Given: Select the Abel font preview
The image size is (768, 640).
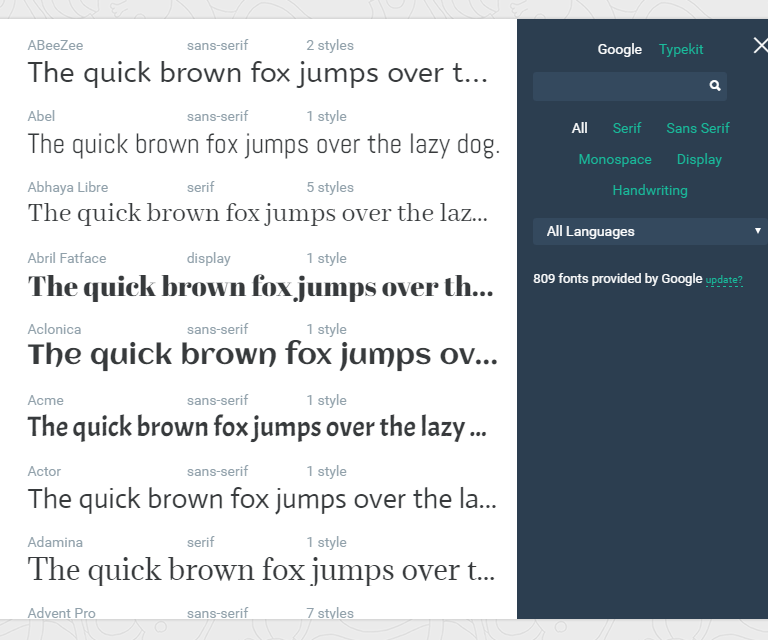Looking at the screenshot, I should click(264, 144).
